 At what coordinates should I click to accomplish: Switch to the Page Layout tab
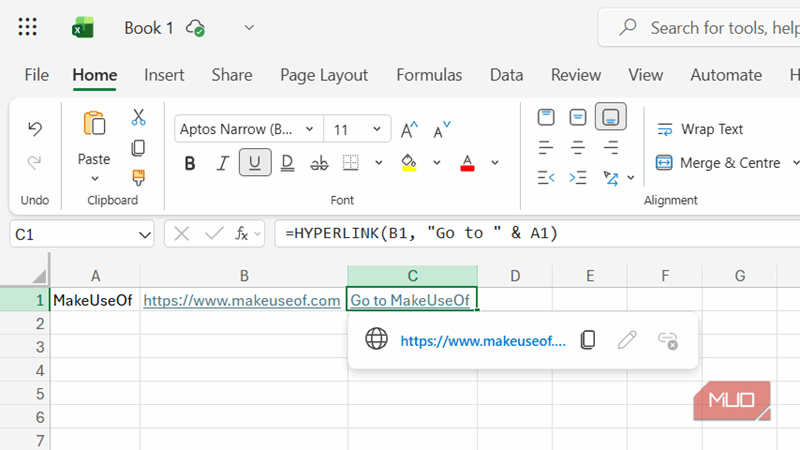click(324, 75)
